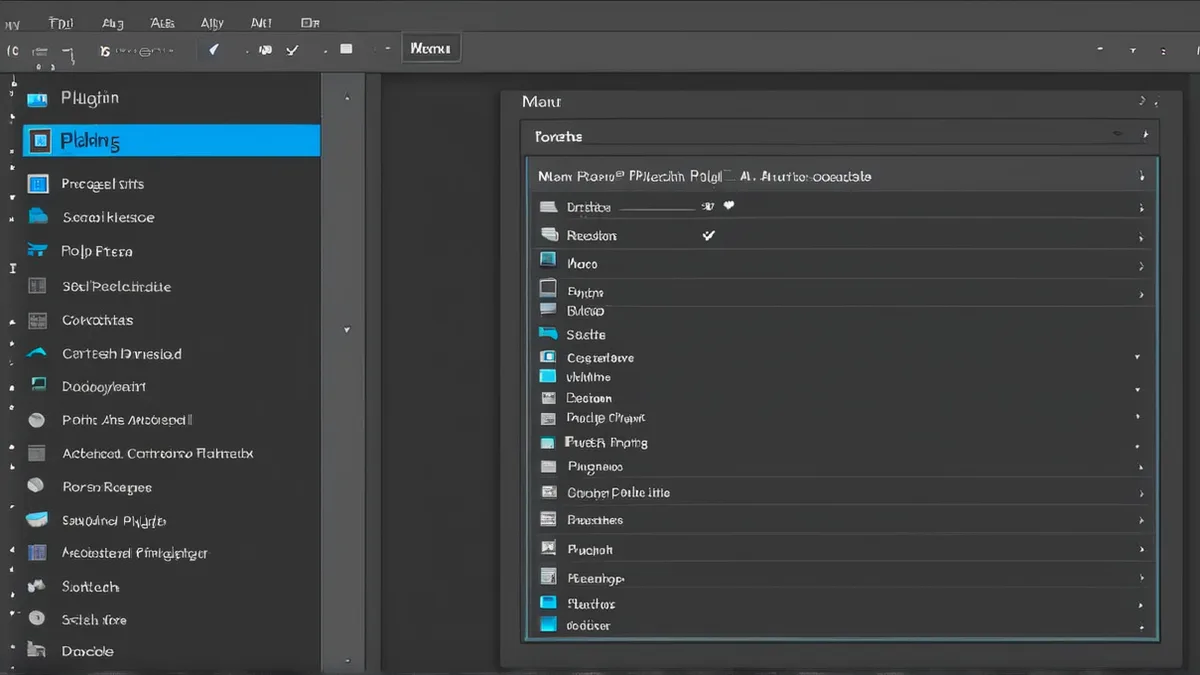
Task: Open the 'Alis' menu in the menu bar
Action: tap(161, 22)
